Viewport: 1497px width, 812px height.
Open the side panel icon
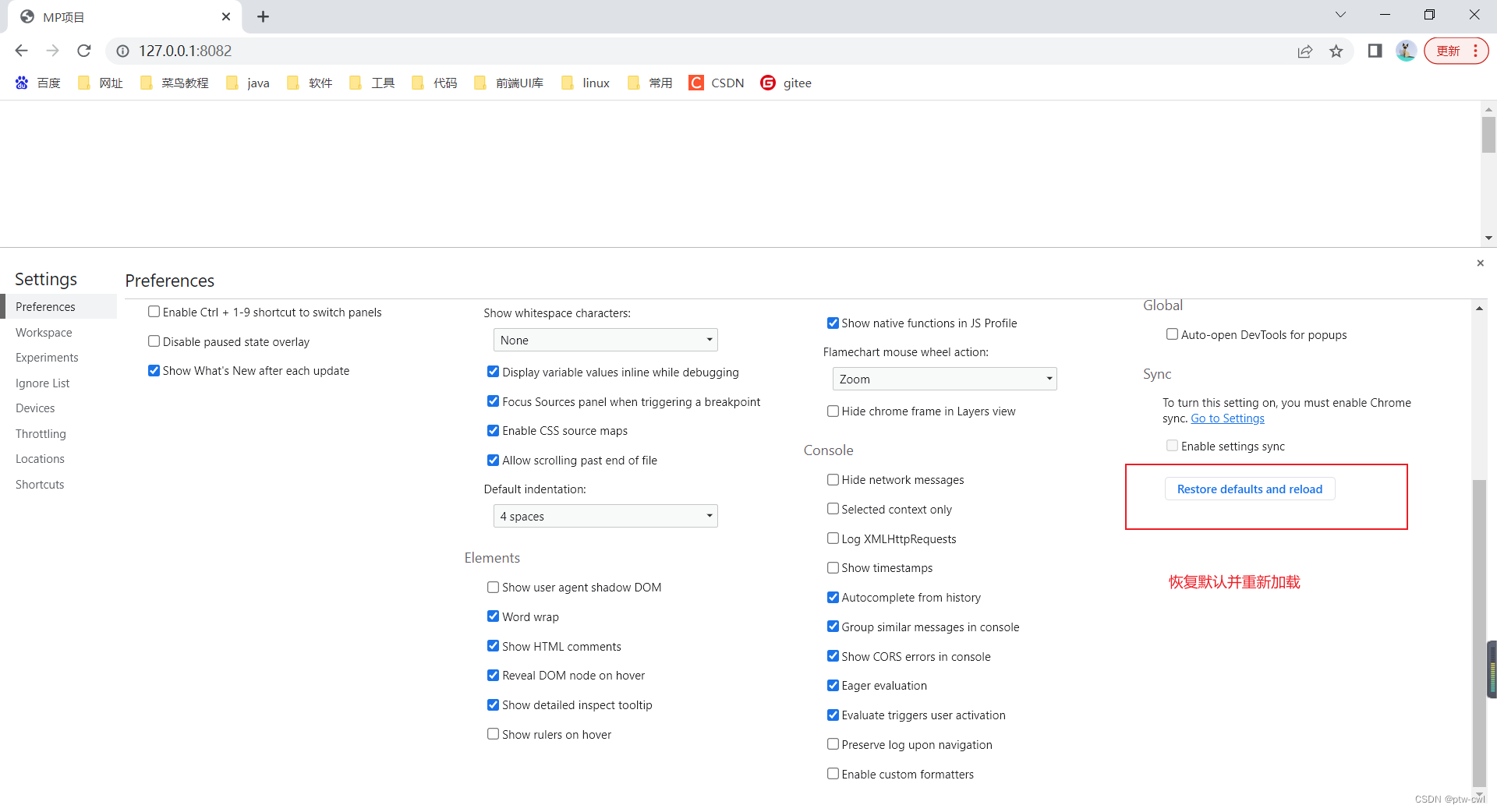click(1375, 51)
